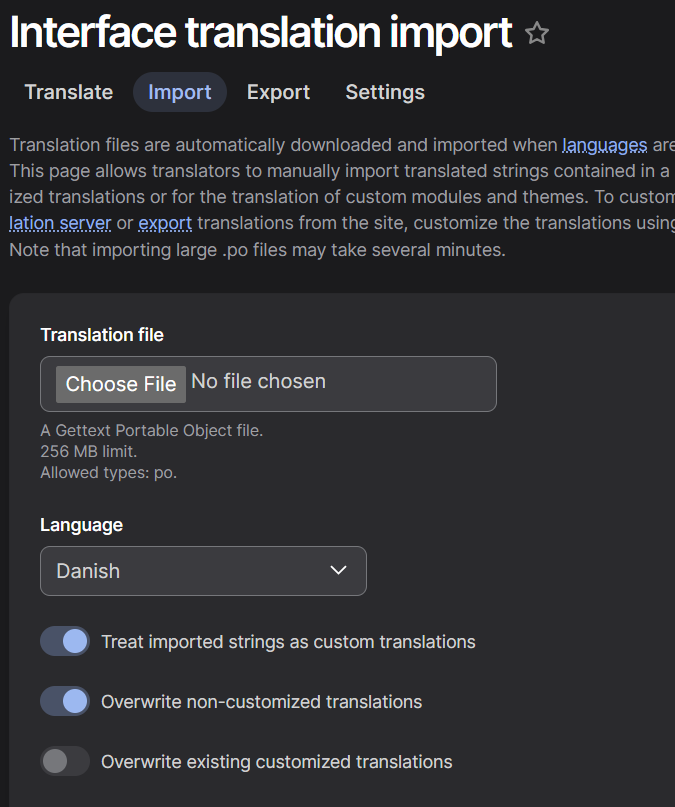Click the label "Overwrite existing customized translations"
The width and height of the screenshot is (675, 807).
(x=276, y=761)
